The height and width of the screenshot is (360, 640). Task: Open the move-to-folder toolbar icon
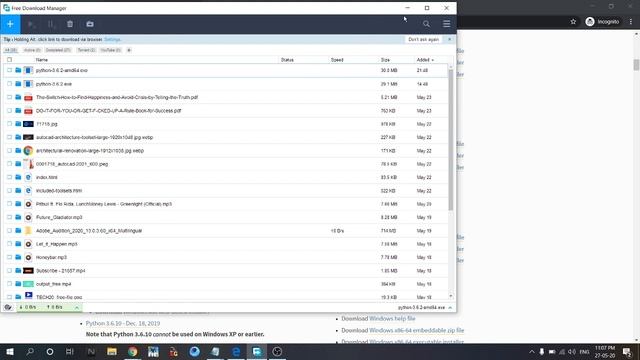(x=90, y=24)
